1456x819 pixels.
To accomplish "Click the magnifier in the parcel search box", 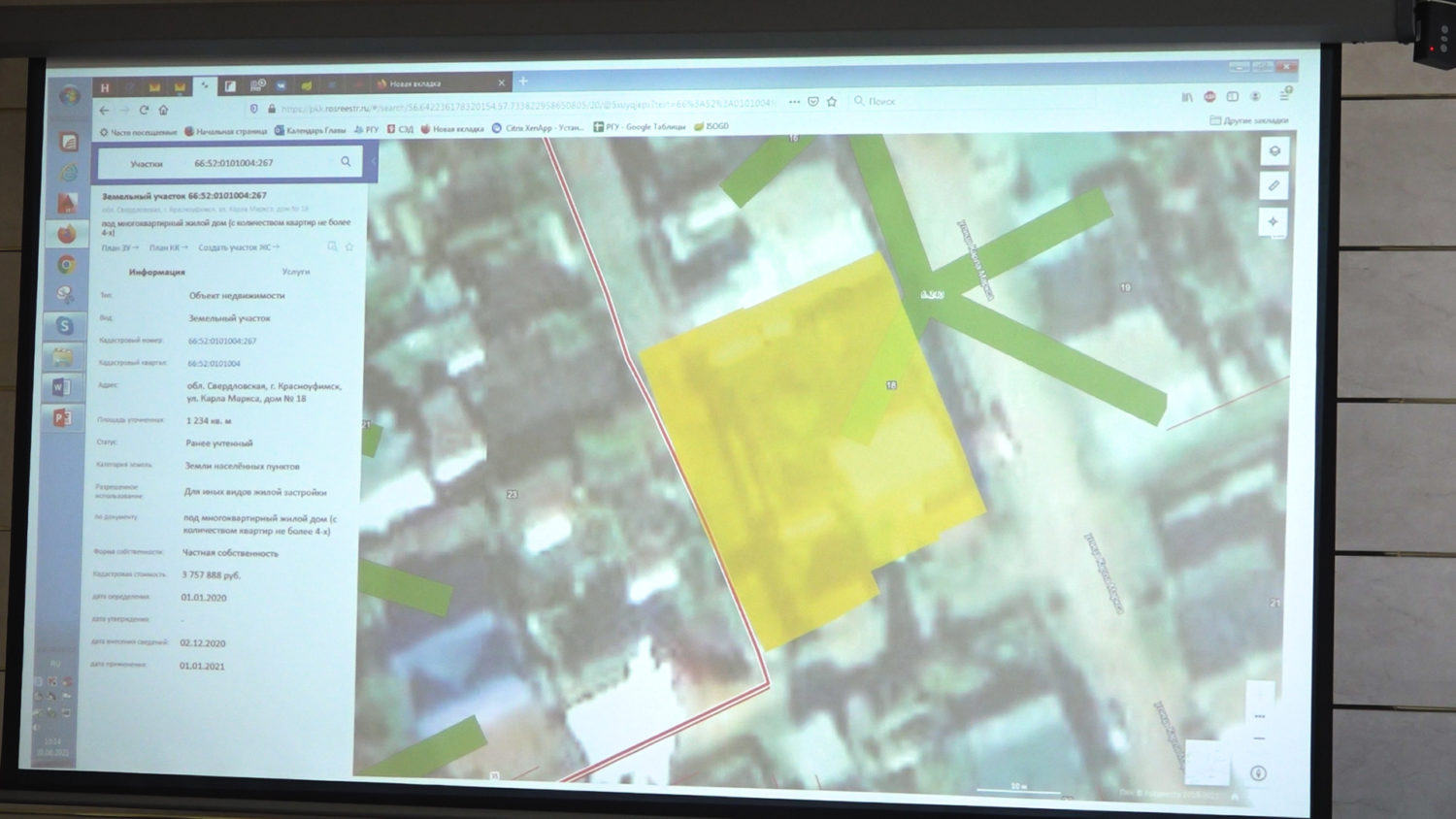I will click(x=346, y=162).
